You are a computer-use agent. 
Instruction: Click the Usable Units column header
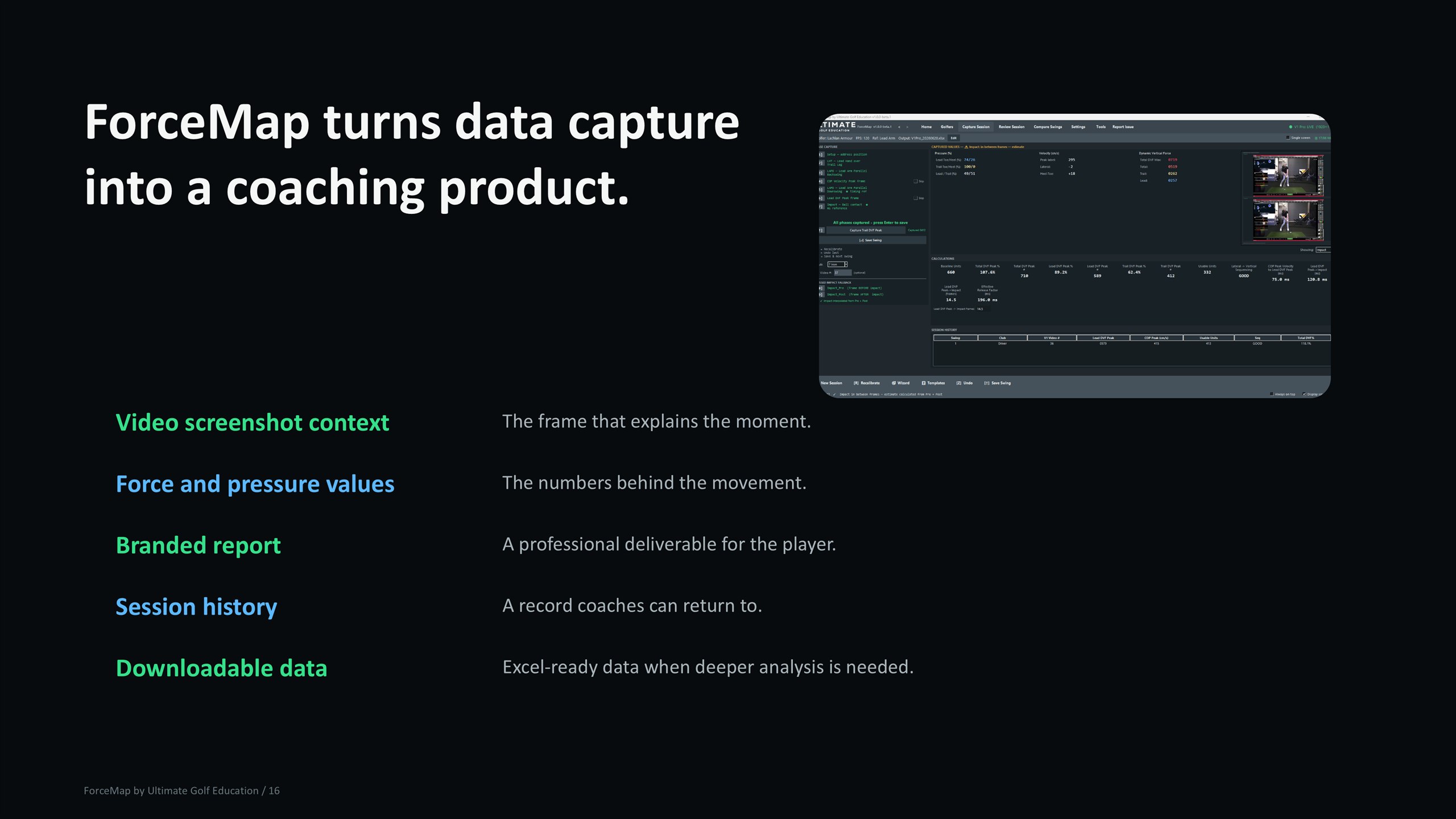pos(1209,338)
